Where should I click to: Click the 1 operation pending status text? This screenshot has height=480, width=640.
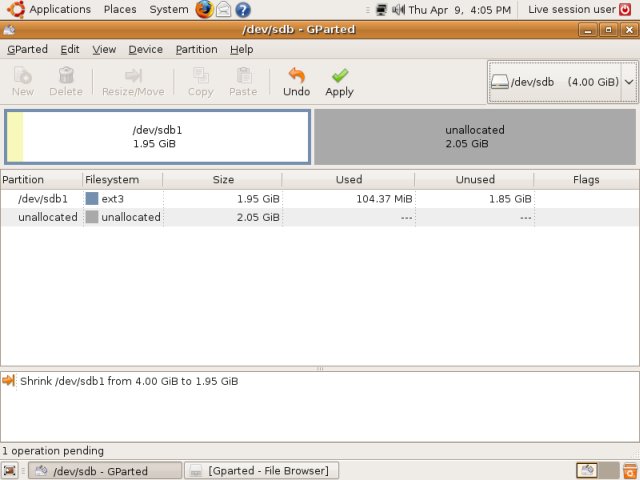(x=53, y=451)
